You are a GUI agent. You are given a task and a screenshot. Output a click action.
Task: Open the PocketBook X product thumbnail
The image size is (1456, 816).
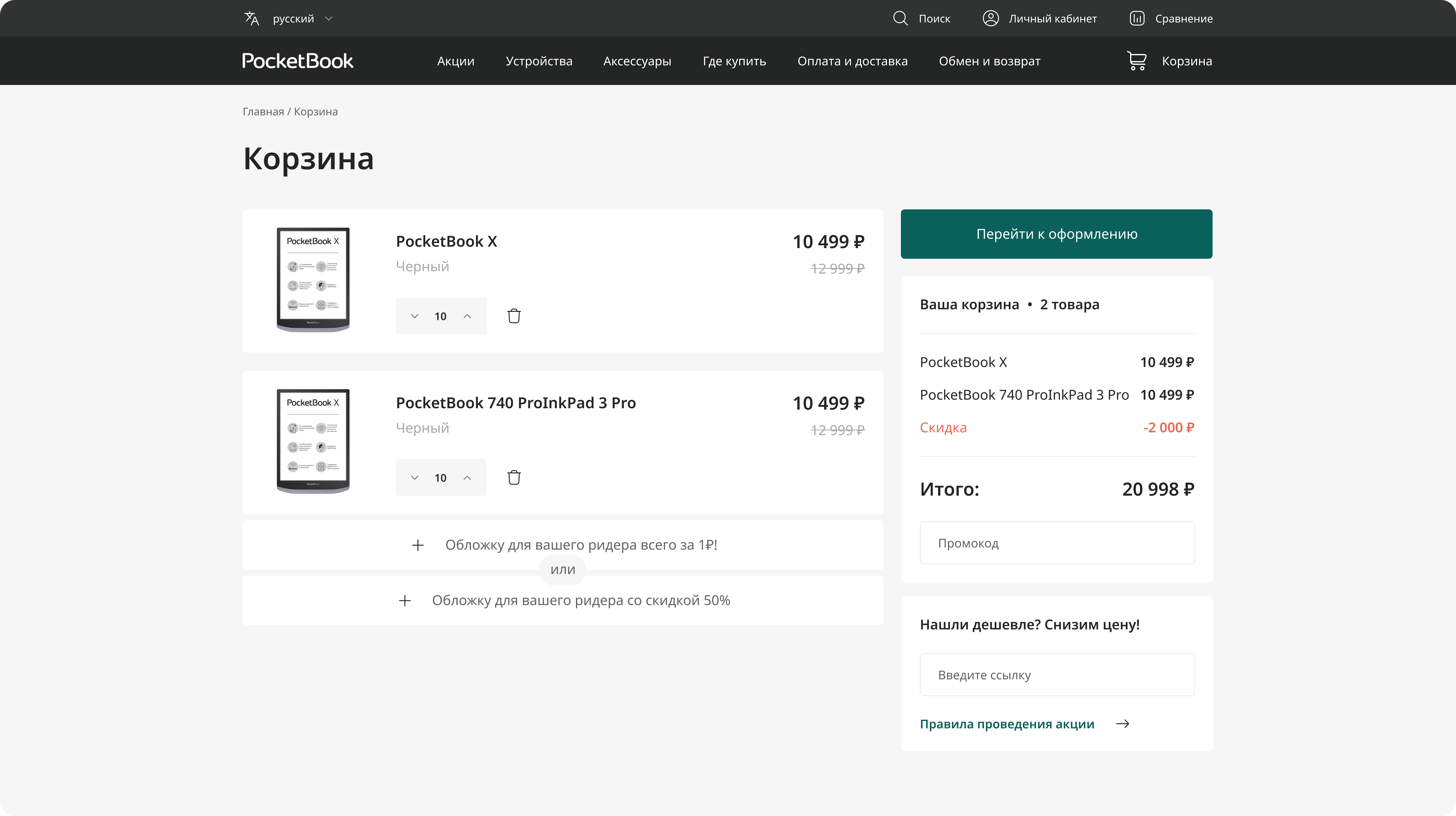(x=313, y=280)
